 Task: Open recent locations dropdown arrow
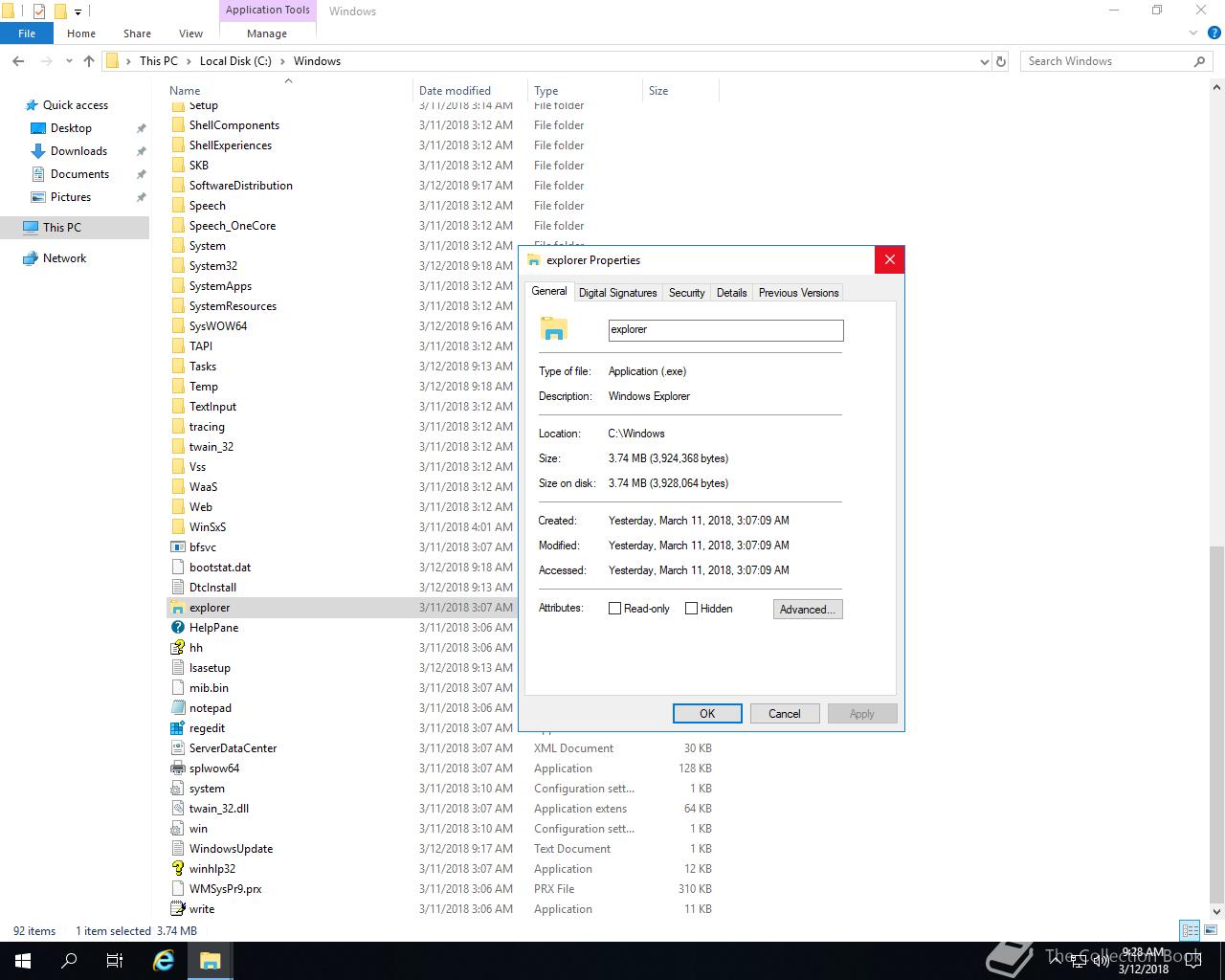point(69,61)
